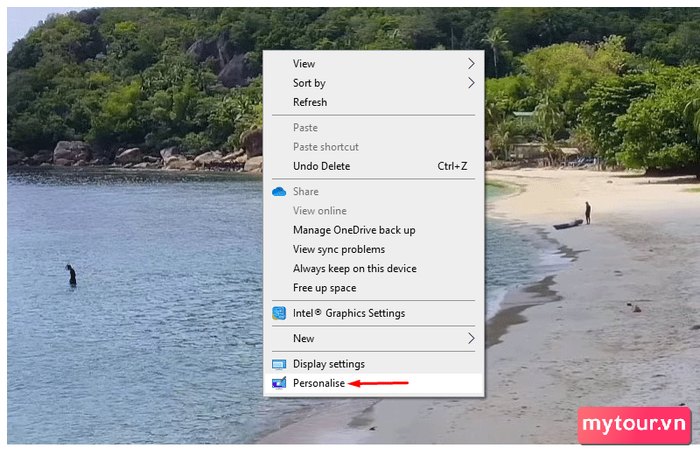700x455 pixels.
Task: Click the mytour.vn logo watermark
Action: click(634, 424)
